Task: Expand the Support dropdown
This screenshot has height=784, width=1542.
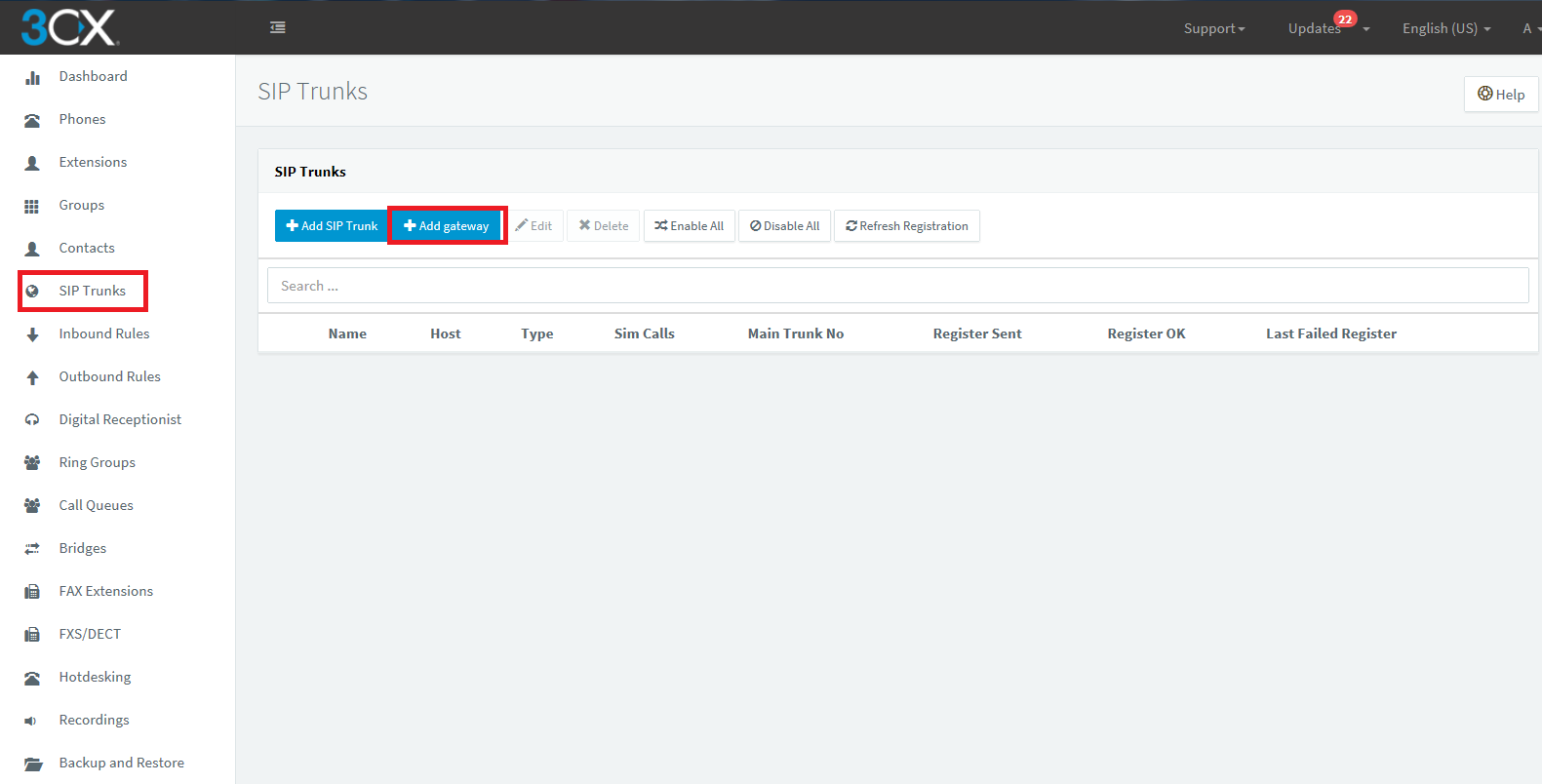Action: tap(1214, 28)
